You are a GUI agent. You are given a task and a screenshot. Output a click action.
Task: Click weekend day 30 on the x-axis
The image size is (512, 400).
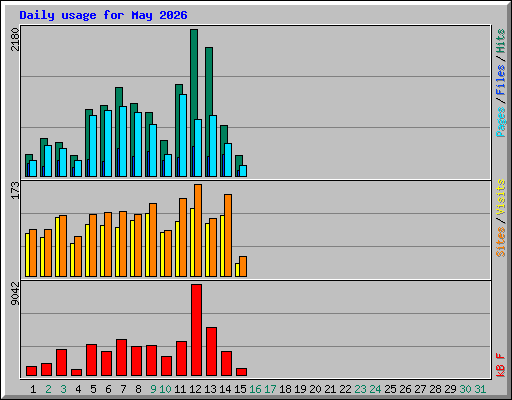[465, 389]
